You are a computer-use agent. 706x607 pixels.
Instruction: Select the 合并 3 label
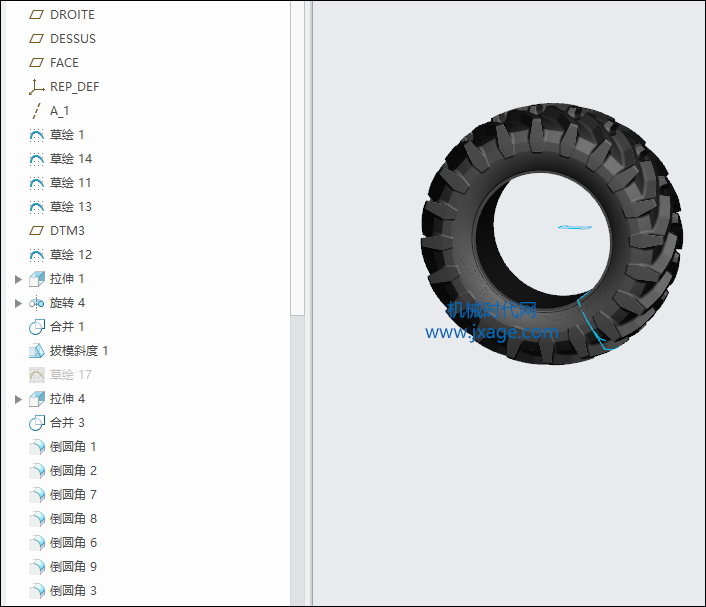67,422
